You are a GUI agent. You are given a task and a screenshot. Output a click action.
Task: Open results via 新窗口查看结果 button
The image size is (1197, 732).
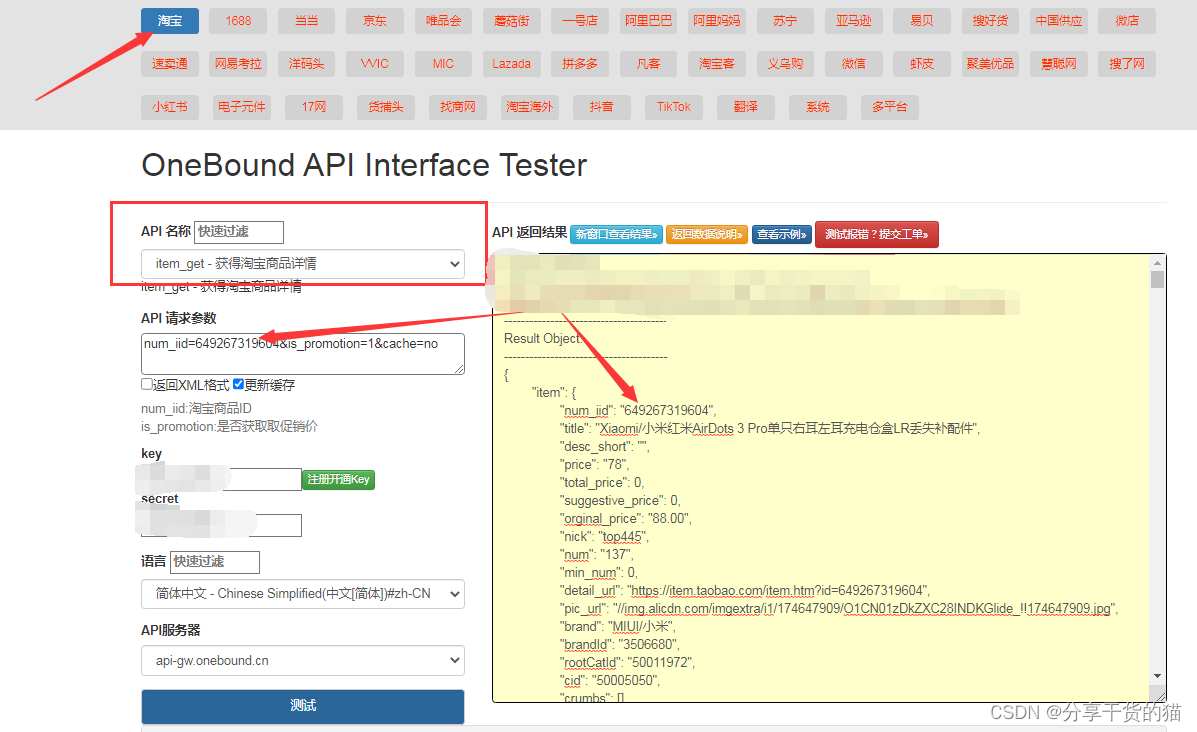click(616, 234)
